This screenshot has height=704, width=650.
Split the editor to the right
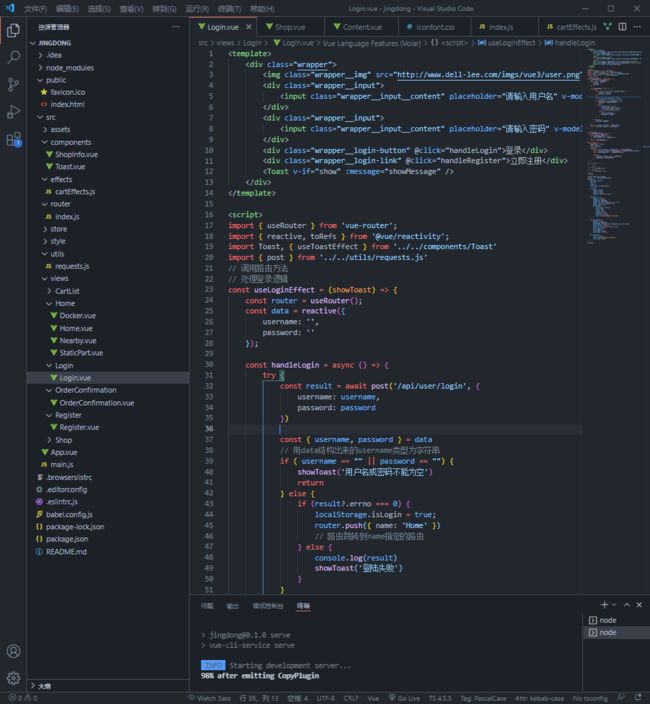[x=622, y=27]
